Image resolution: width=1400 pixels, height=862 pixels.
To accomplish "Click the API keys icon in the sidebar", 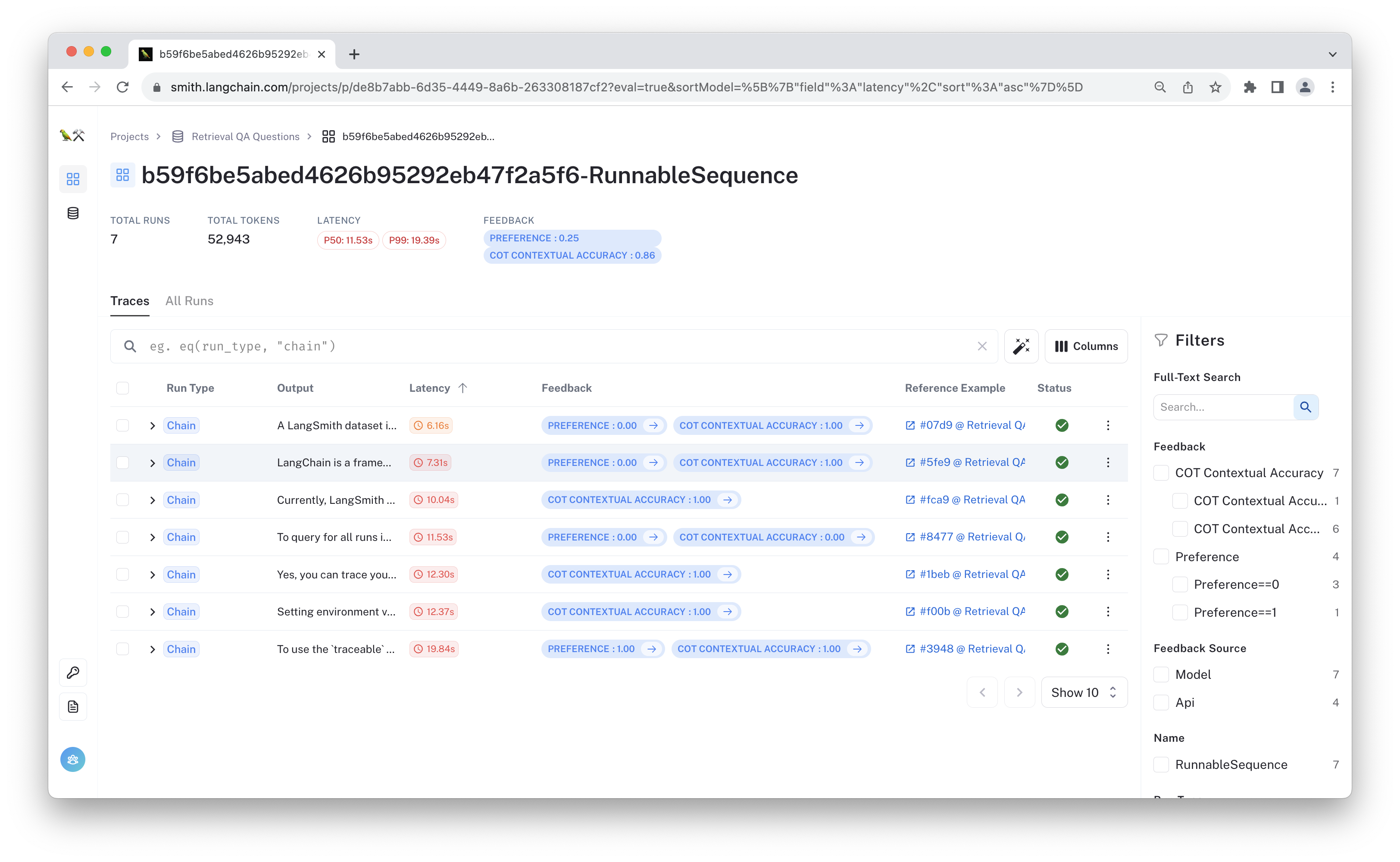I will 73,673.
